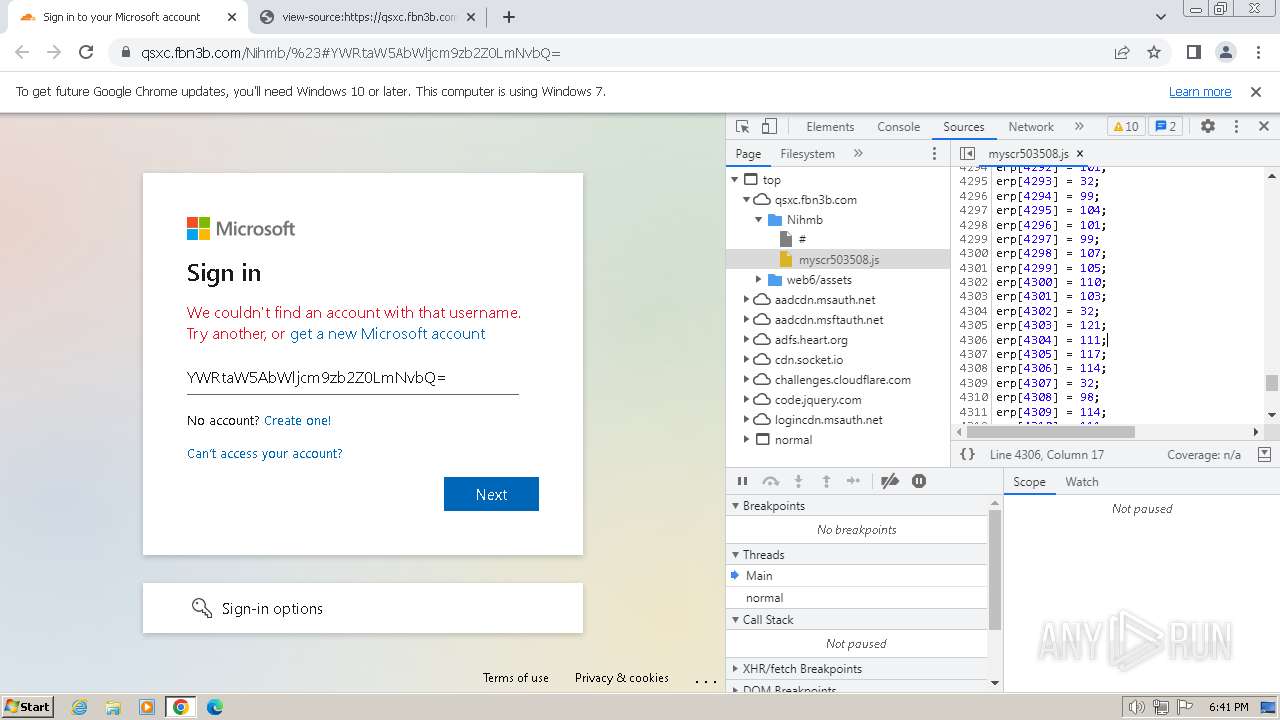Collapse the Breakpoints section
The height and width of the screenshot is (720, 1280).
click(x=857, y=506)
